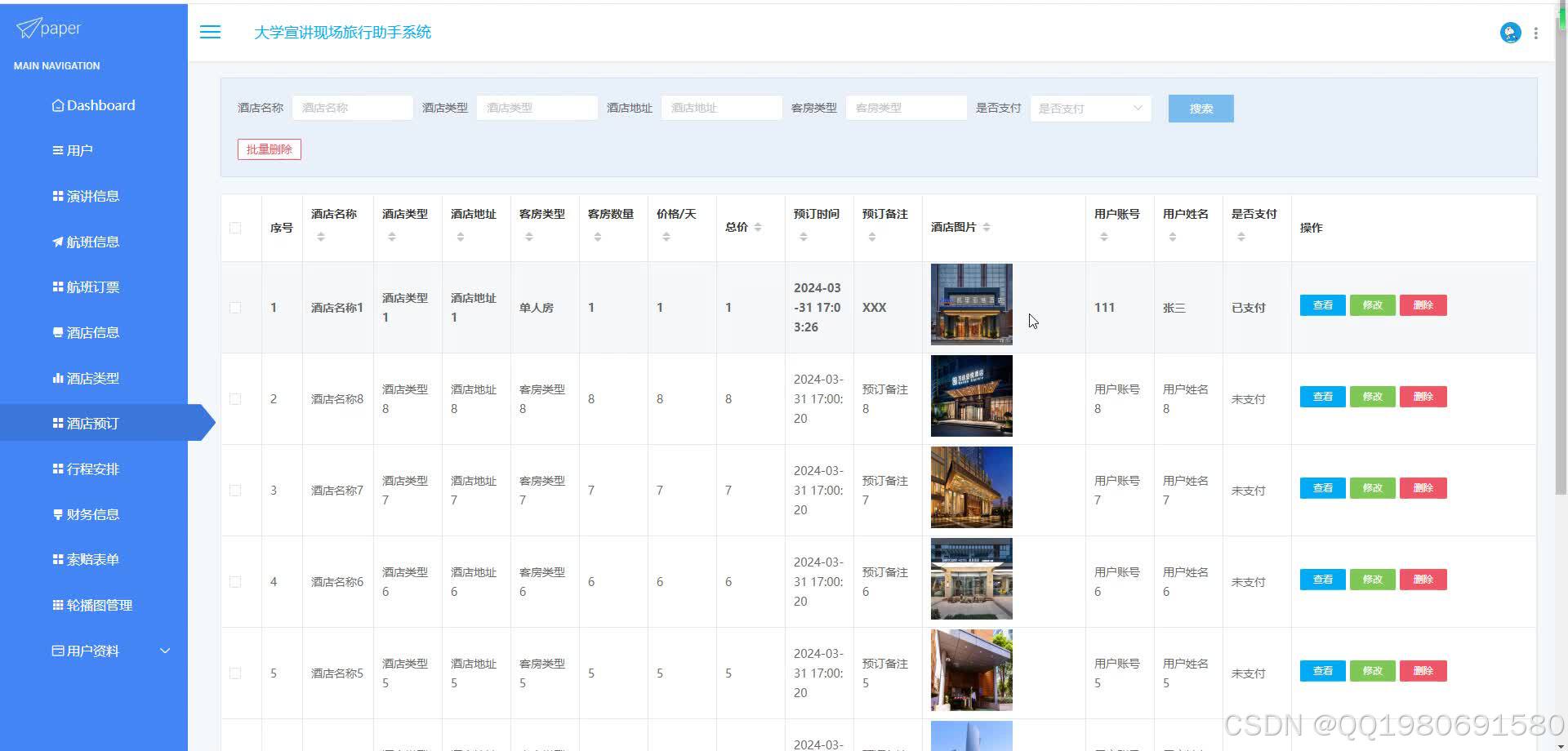Click 删除 for 酒店名称1 row
1568x751 pixels.
[1423, 305]
